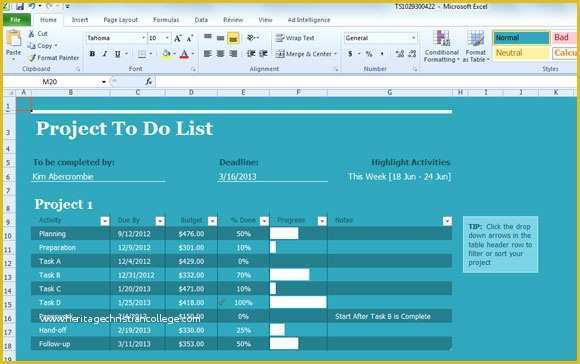Set top vertical alignment
Screen dimensions: 580x364
point(208,38)
